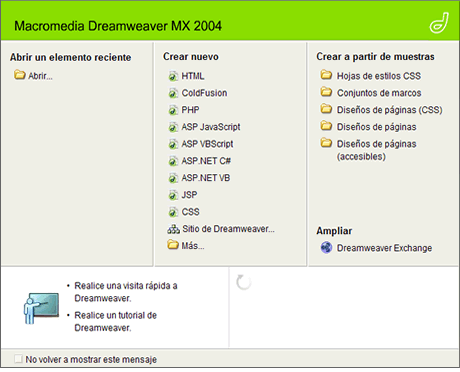
Task: Click the Abrir un elemento reciente heading
Action: [70, 57]
